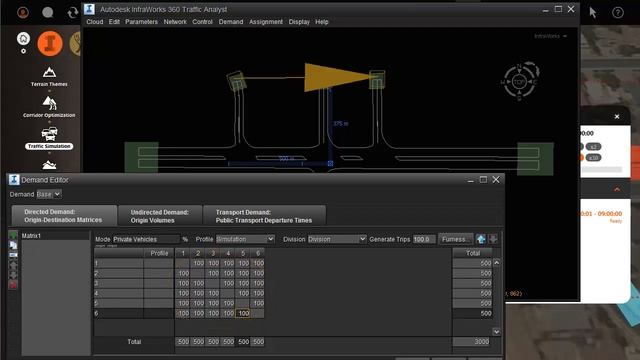Open the Parameters menu
The width and height of the screenshot is (640, 360).
tap(141, 22)
